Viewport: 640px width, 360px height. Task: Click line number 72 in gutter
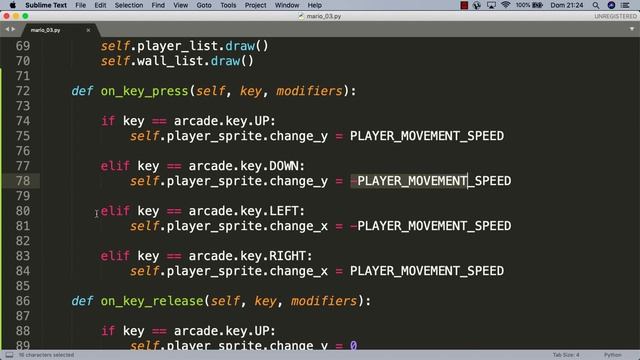click(x=23, y=91)
